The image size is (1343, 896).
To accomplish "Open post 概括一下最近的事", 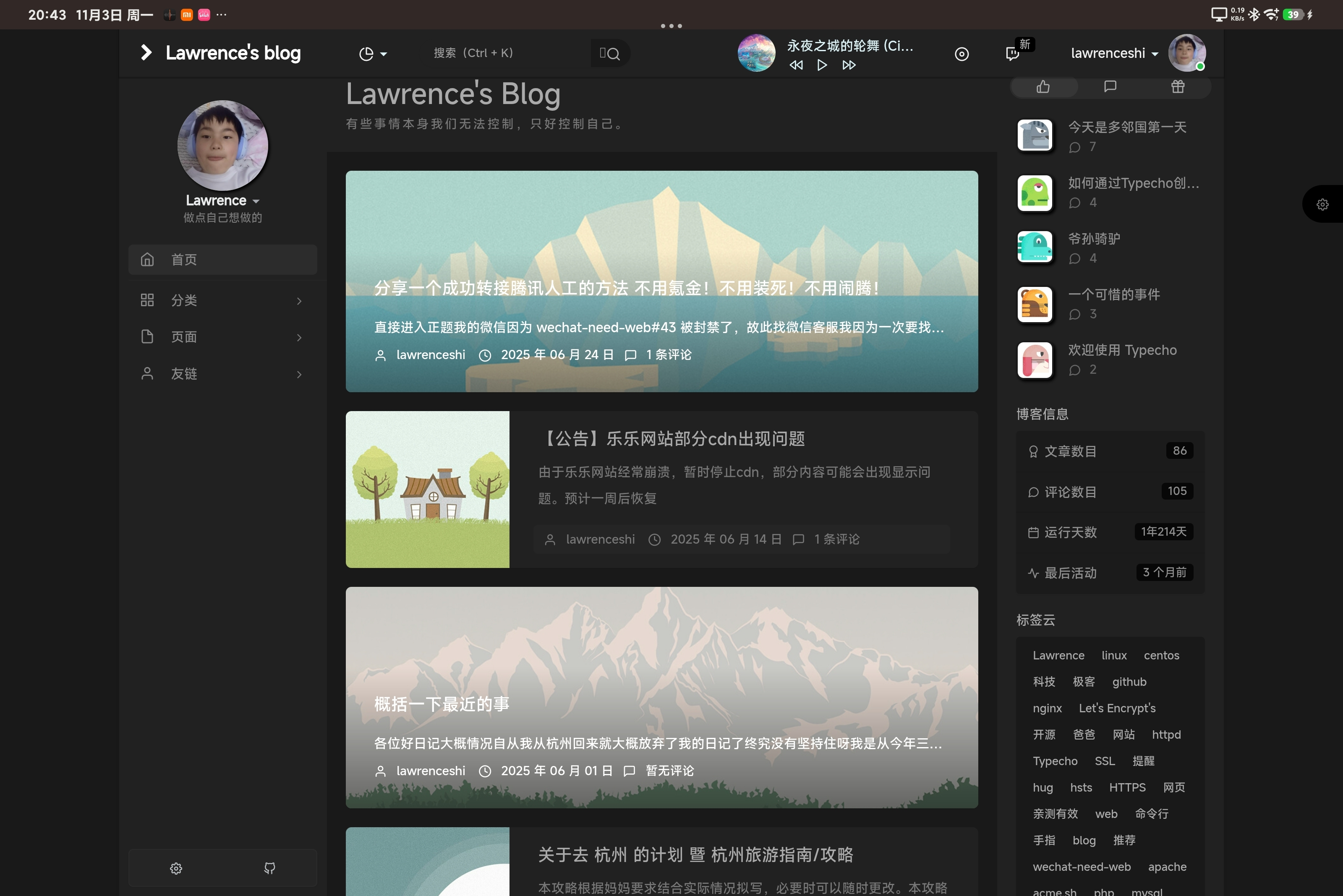I will (x=442, y=704).
